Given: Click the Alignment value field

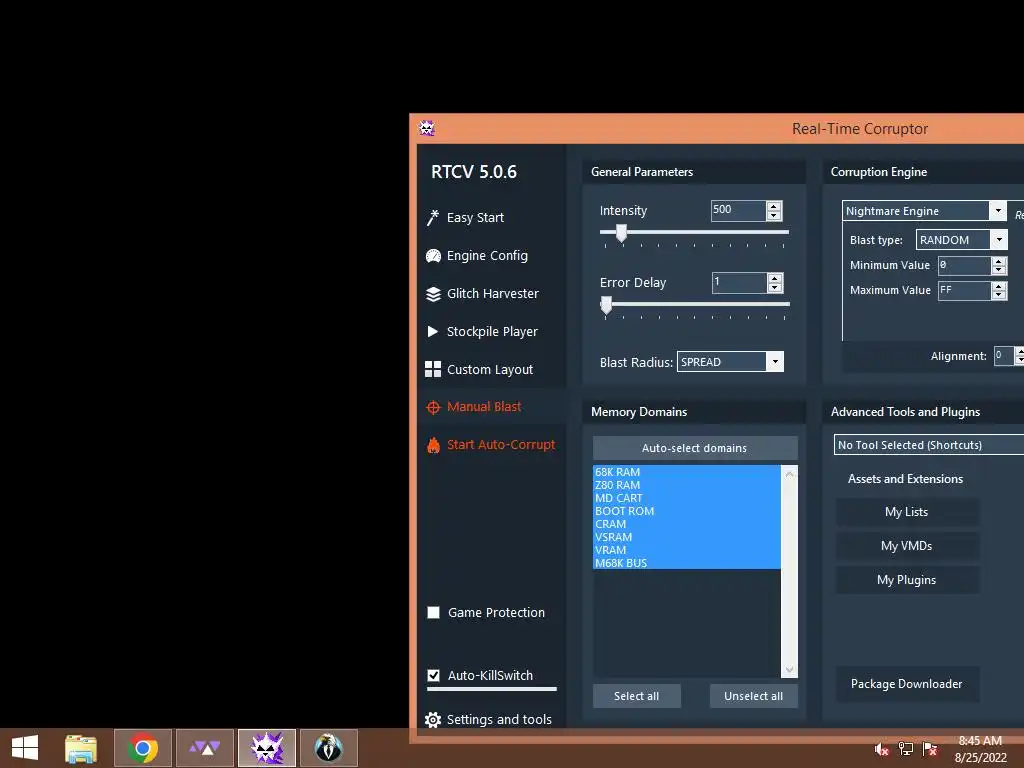Looking at the screenshot, I should 1004,356.
